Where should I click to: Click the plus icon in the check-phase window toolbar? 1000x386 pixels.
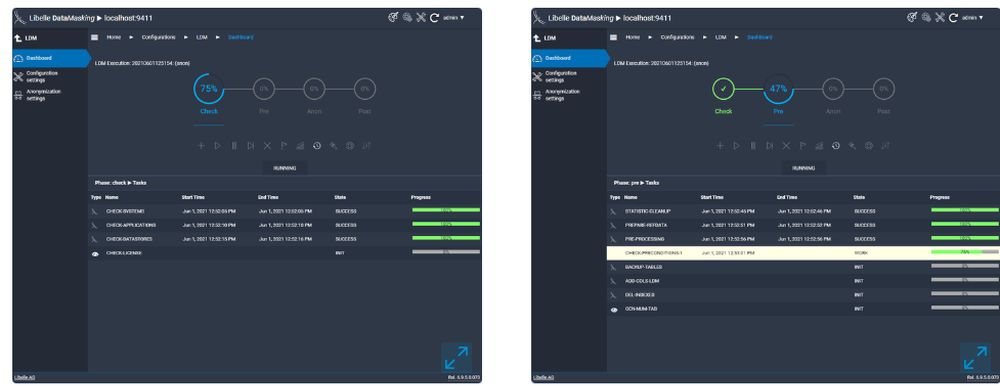pos(201,145)
